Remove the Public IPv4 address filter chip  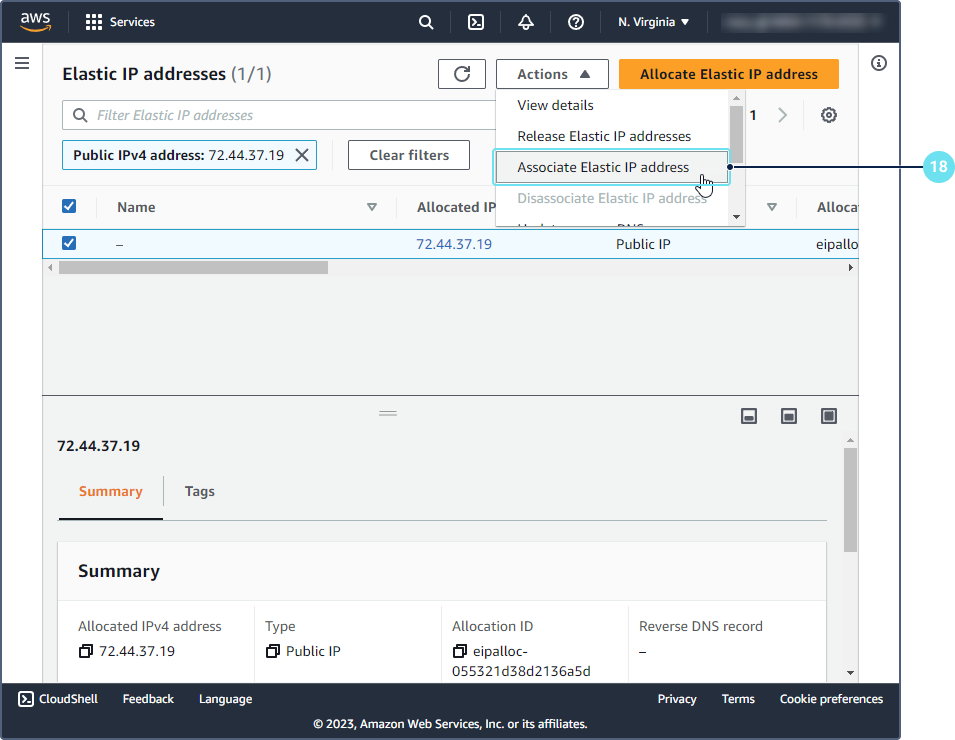[x=301, y=155]
